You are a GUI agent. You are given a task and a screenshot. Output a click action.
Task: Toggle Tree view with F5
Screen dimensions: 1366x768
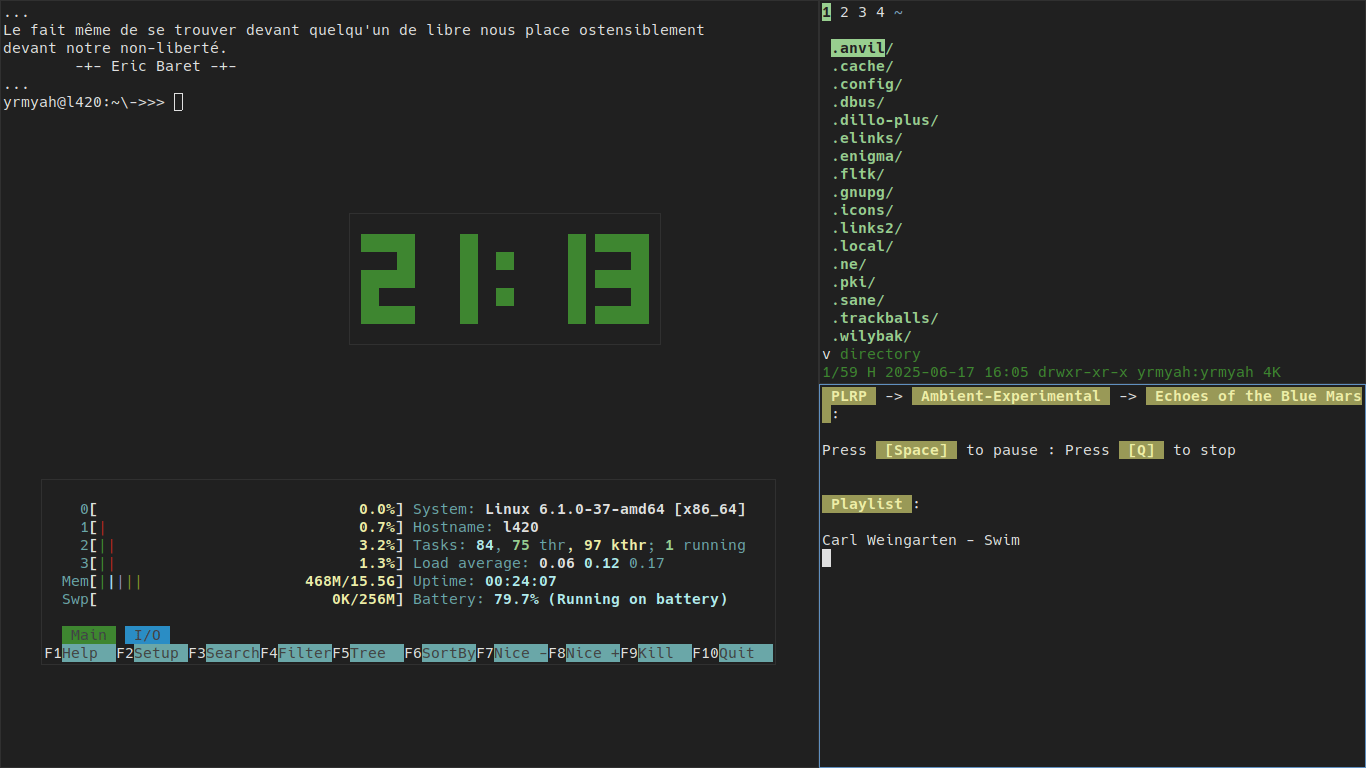[x=369, y=653]
